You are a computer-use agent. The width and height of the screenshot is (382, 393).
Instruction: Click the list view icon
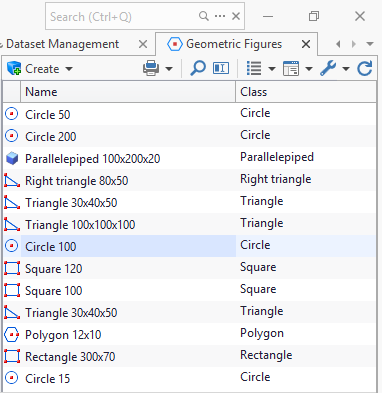pyautogui.click(x=254, y=68)
